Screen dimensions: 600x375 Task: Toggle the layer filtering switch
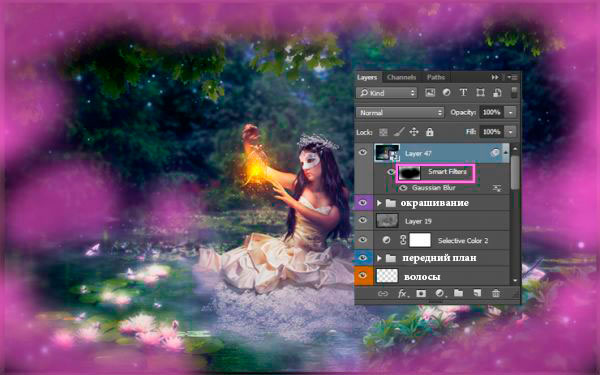point(514,92)
